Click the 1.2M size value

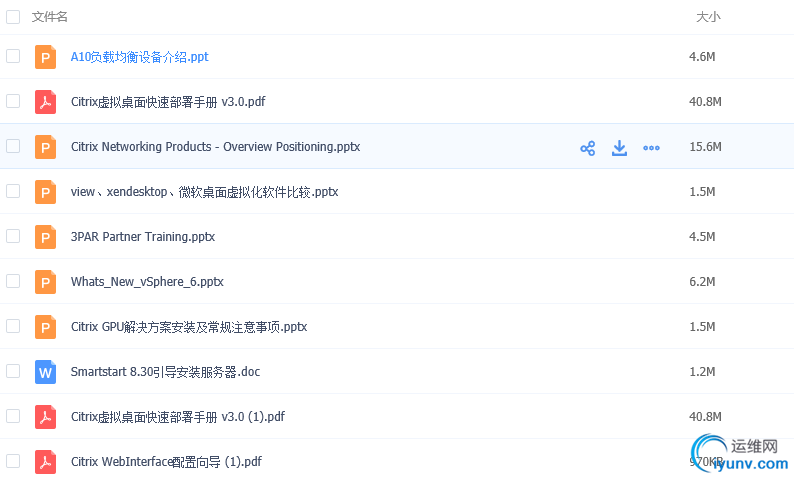click(702, 372)
